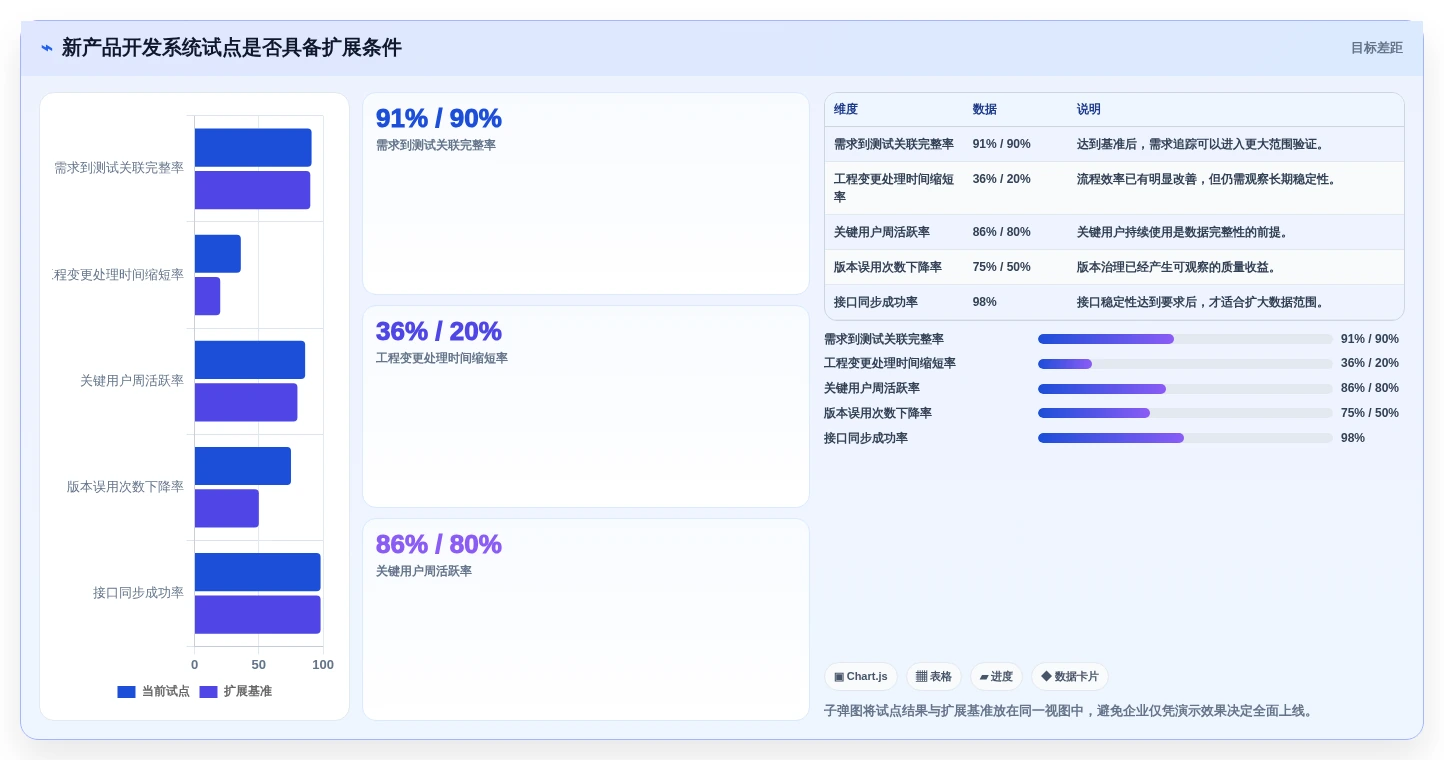Click chart axis label 关键用户周活跃率
The image size is (1444, 760).
point(132,381)
